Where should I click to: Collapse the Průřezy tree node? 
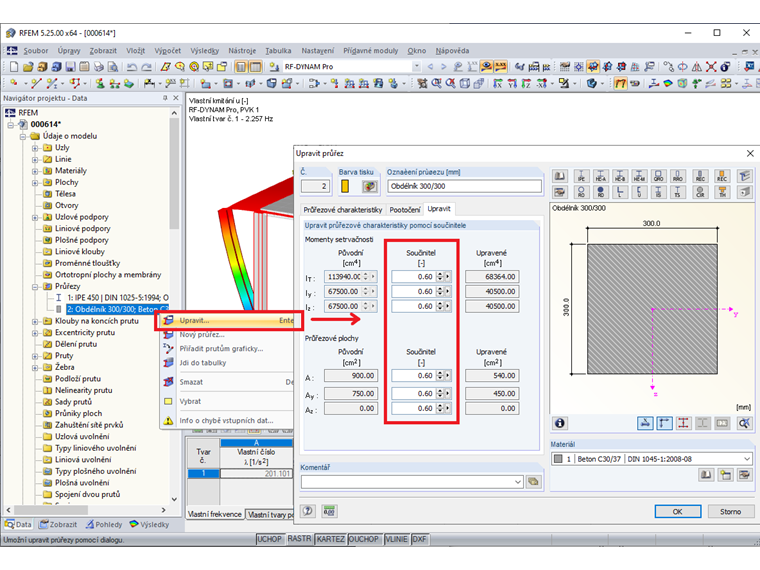35,286
